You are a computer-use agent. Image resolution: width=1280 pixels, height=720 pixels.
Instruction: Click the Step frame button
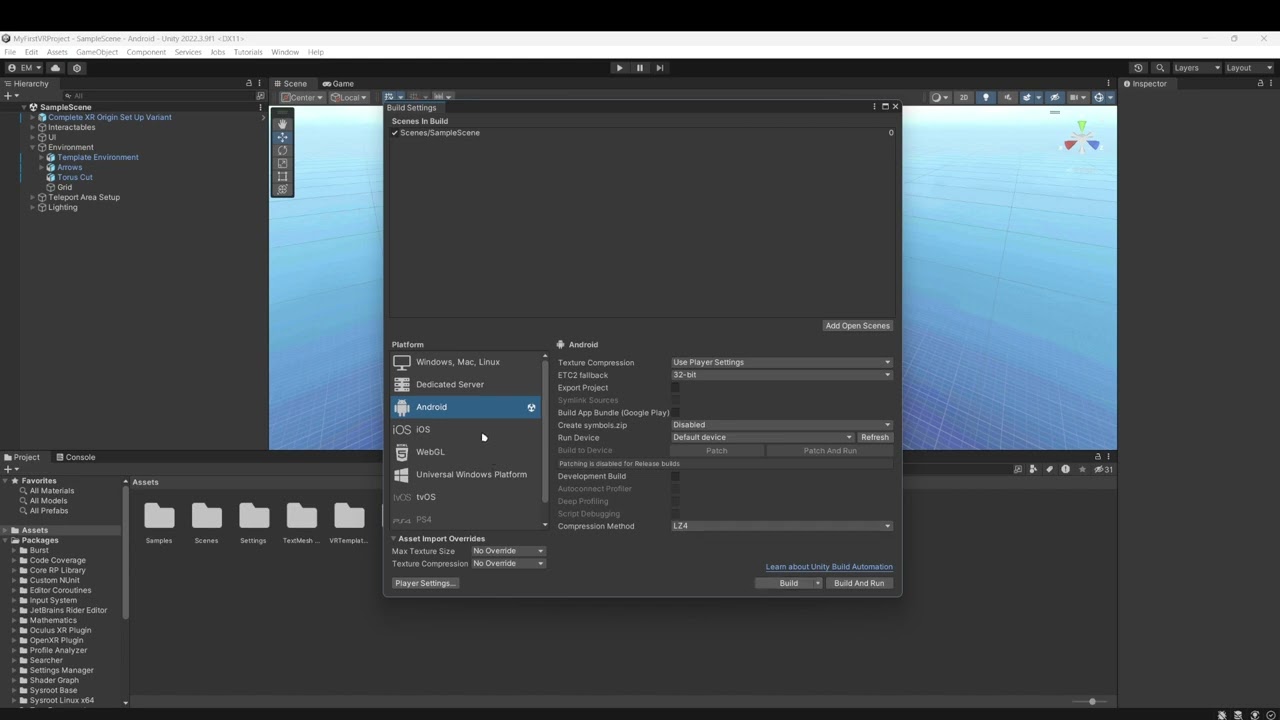coord(660,68)
